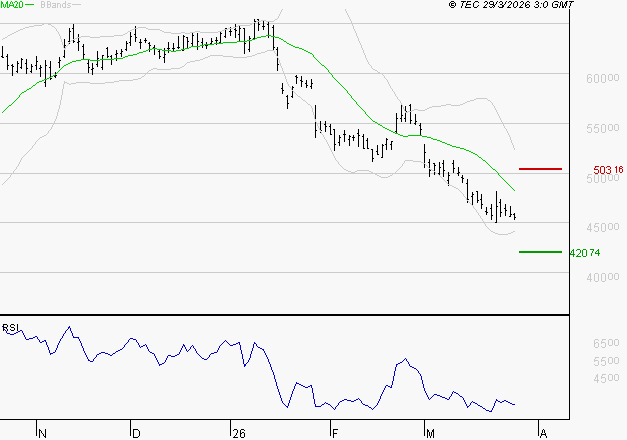Screen dimensions: 627x440
Task: Click the M month axis label
Action: coord(430,434)
